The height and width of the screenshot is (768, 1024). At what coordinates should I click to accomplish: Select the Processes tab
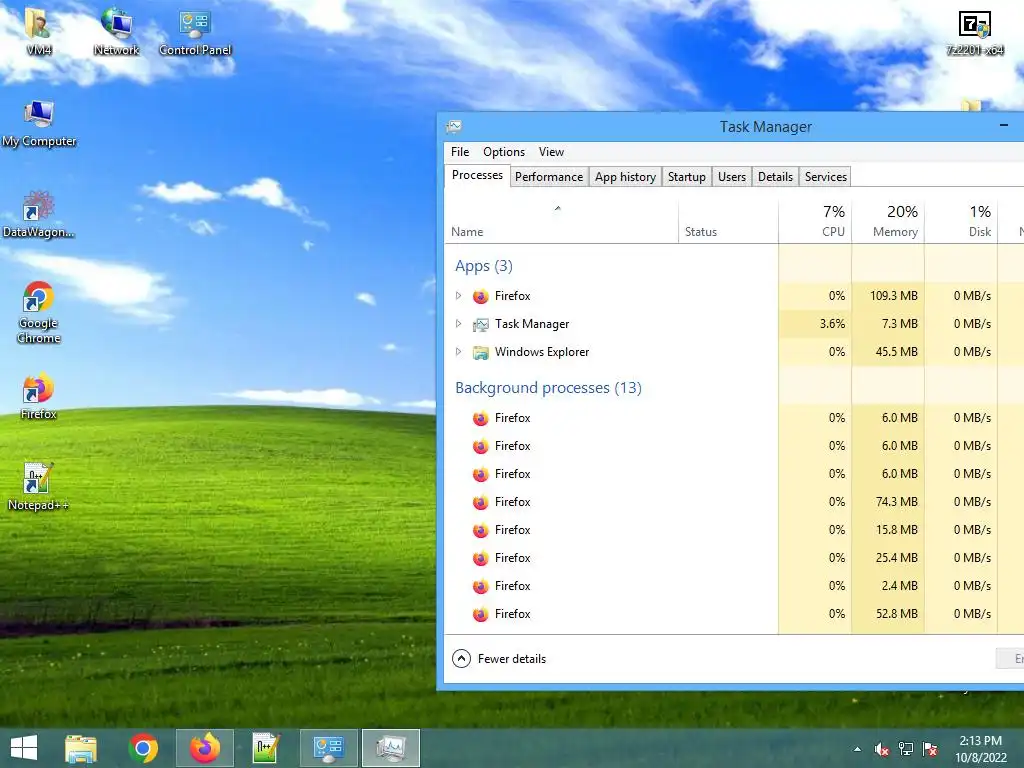click(x=477, y=175)
